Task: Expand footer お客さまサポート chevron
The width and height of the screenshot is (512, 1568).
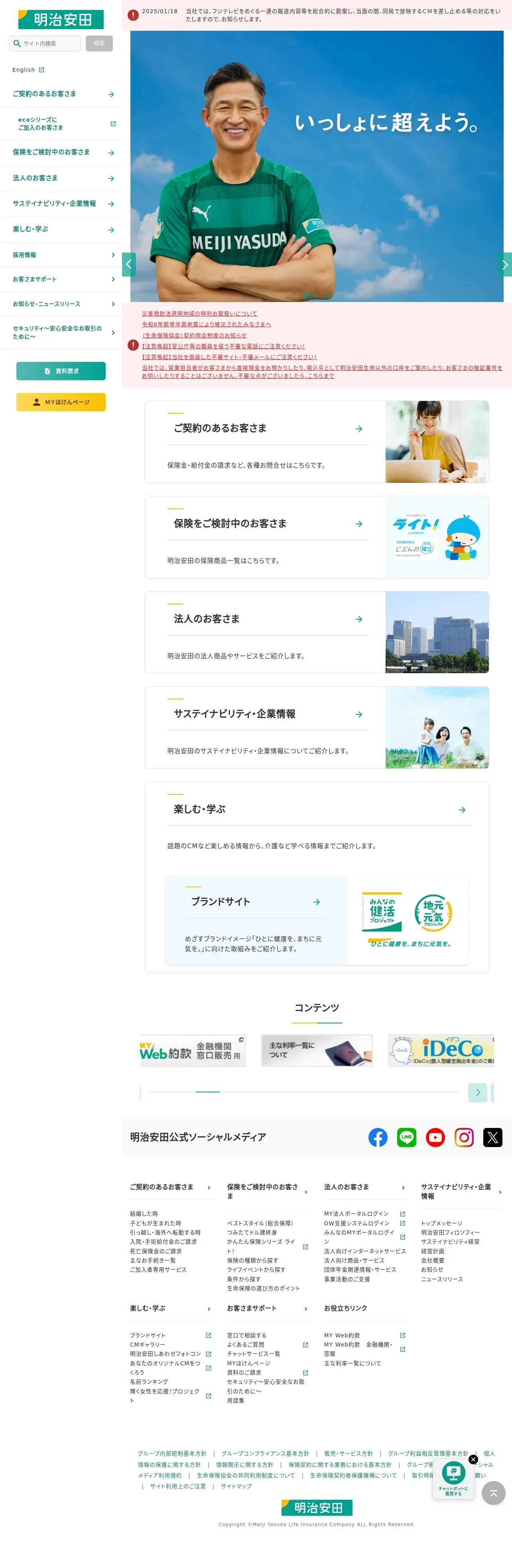Action: 306,1309
